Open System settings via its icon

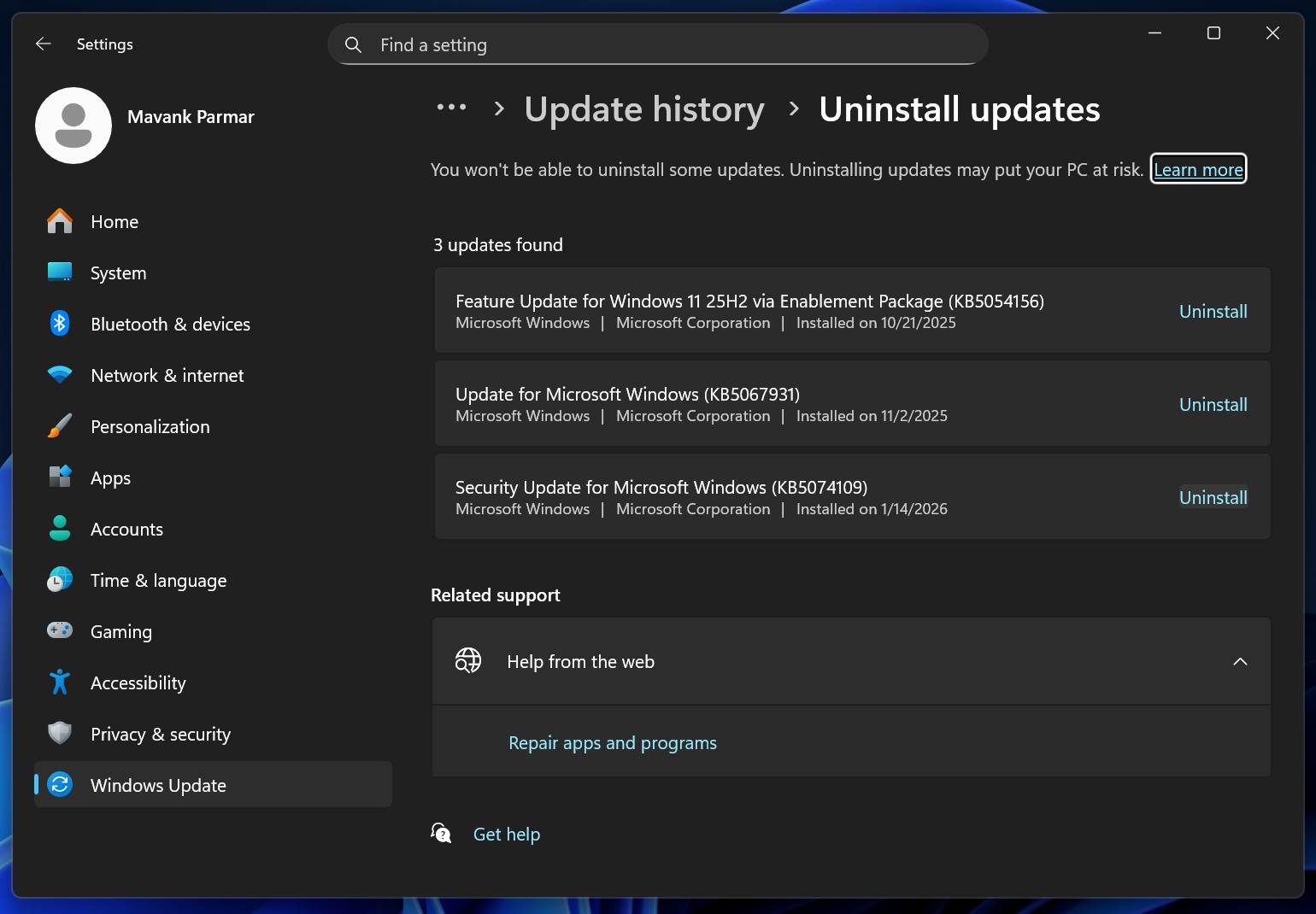59,272
